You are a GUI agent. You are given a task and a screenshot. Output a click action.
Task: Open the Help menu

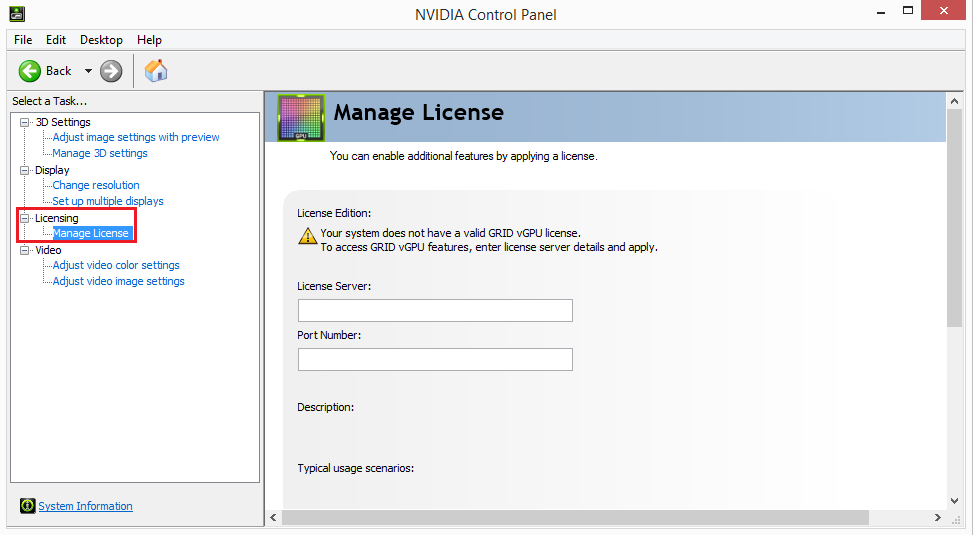pyautogui.click(x=149, y=40)
